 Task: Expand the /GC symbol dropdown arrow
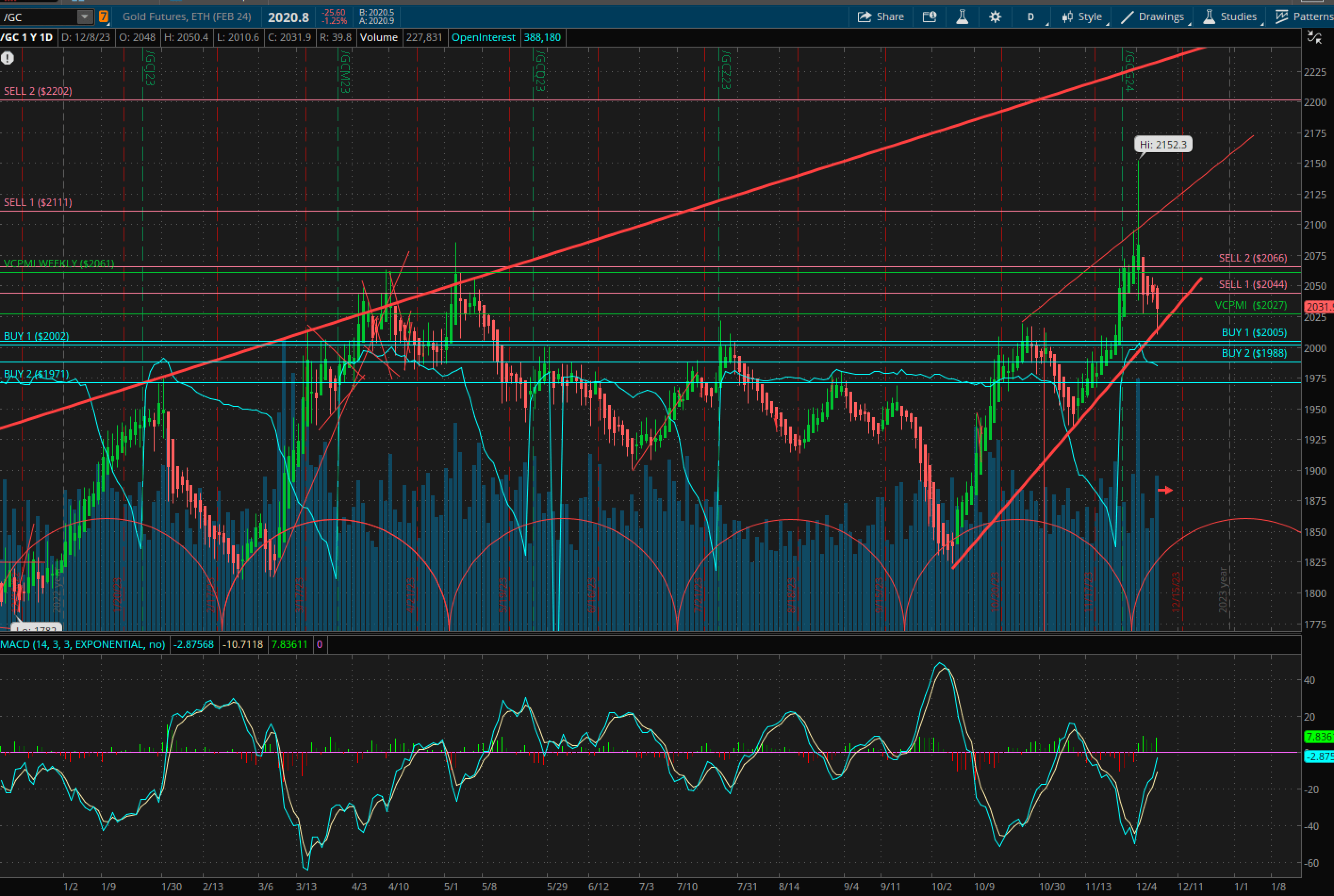tap(84, 16)
